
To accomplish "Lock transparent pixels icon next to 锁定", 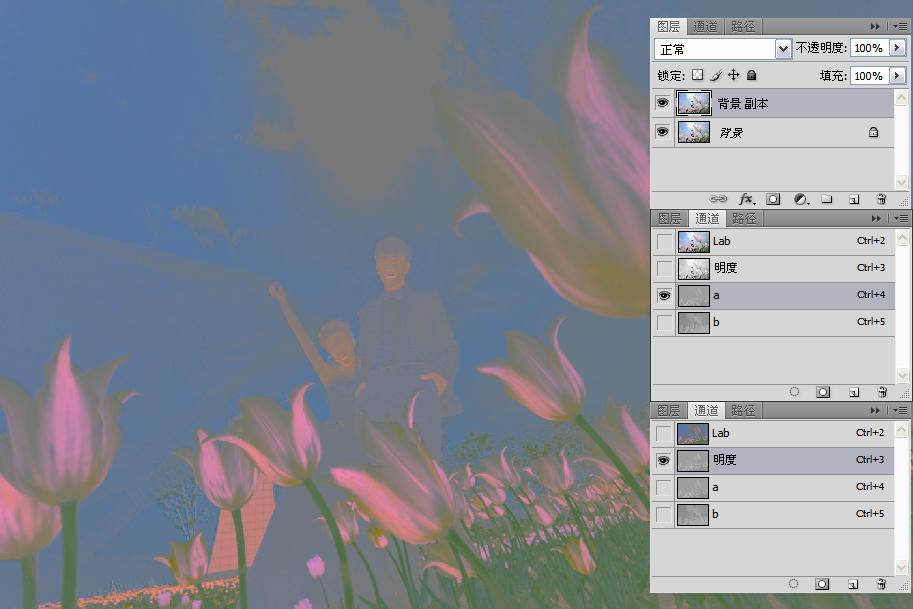I will click(x=697, y=75).
